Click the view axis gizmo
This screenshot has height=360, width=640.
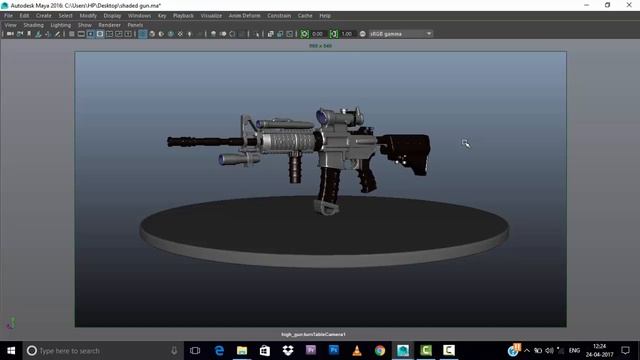[11, 324]
